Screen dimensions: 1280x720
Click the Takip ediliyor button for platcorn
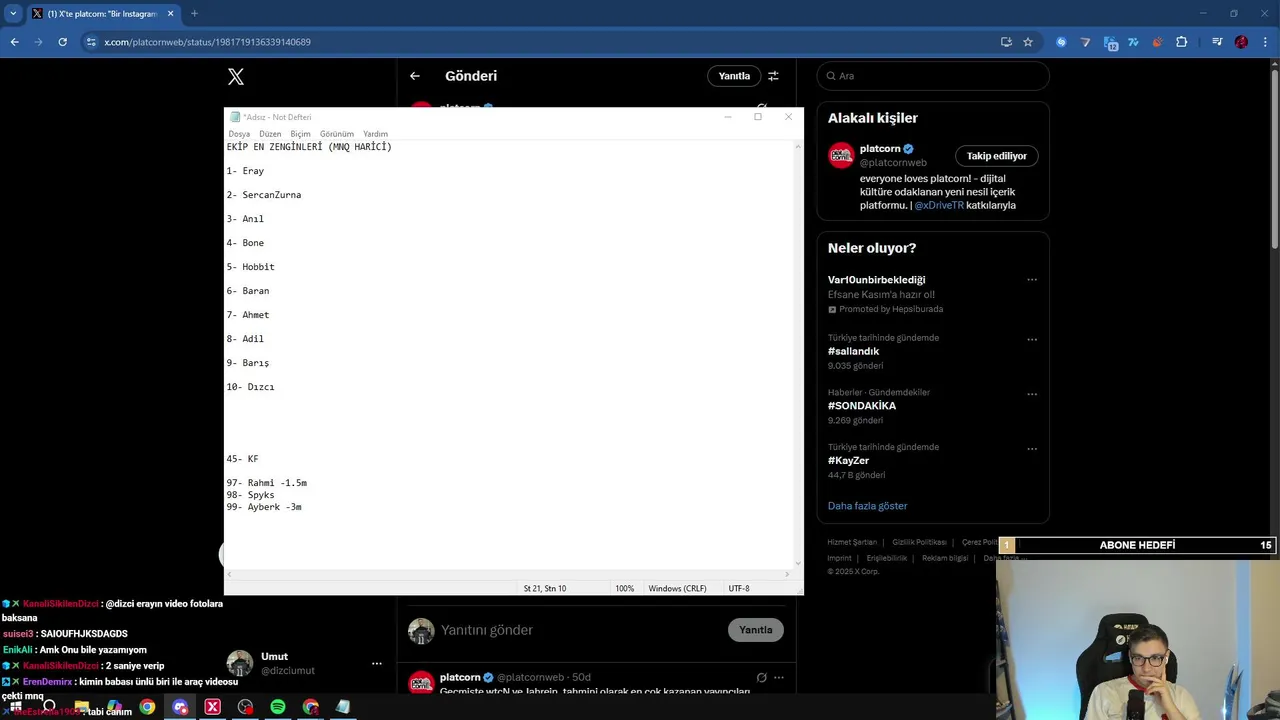[997, 156]
